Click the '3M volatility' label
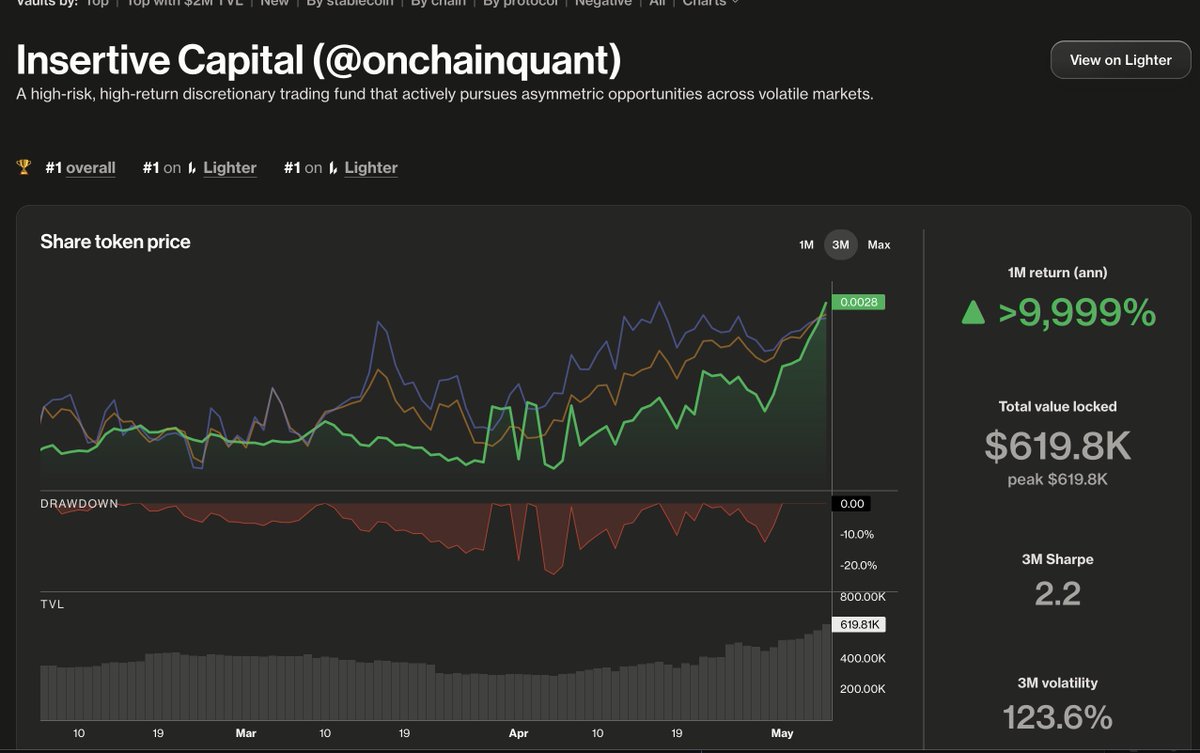Viewport: 1200px width, 753px height. 1057,683
